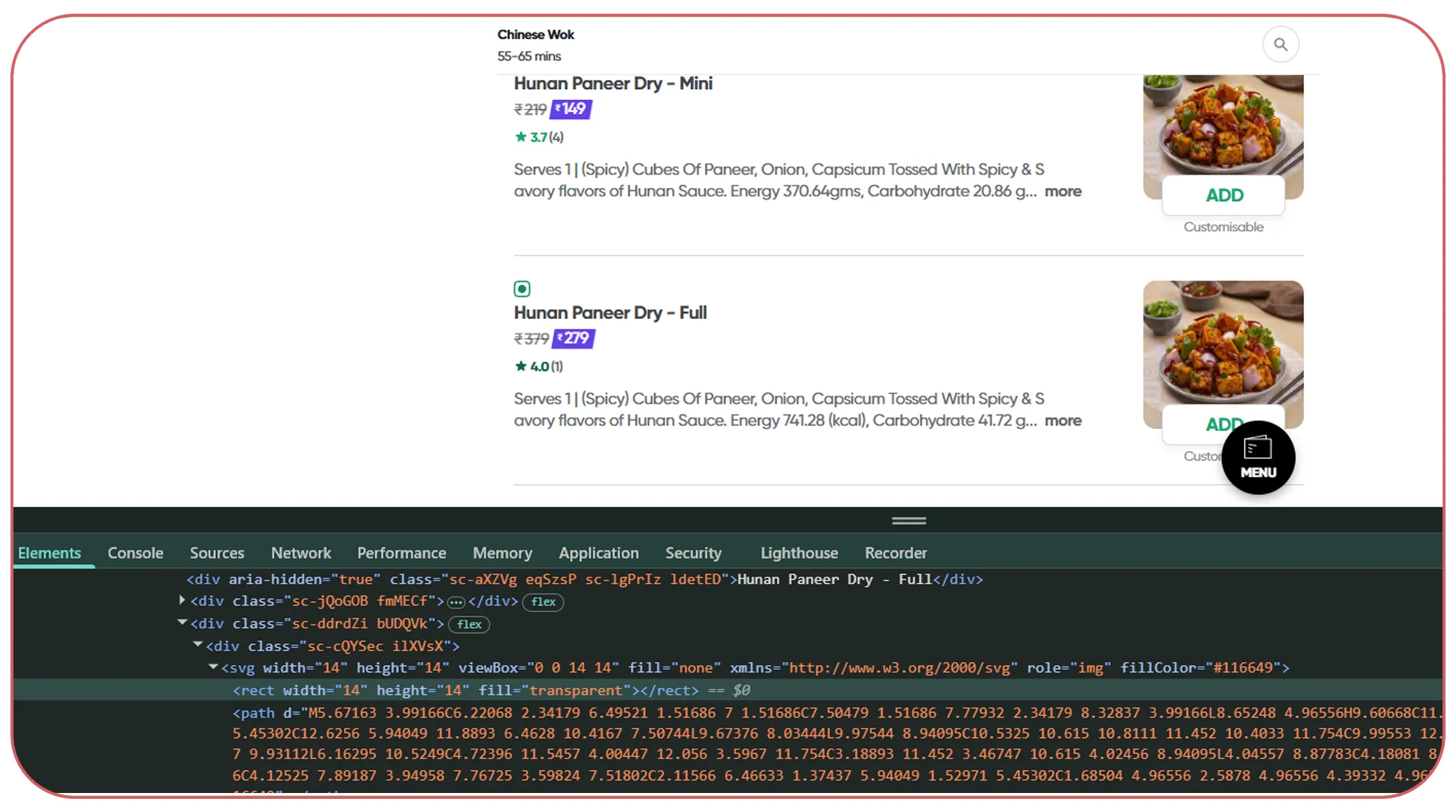Switch to the Console tab

click(x=136, y=553)
